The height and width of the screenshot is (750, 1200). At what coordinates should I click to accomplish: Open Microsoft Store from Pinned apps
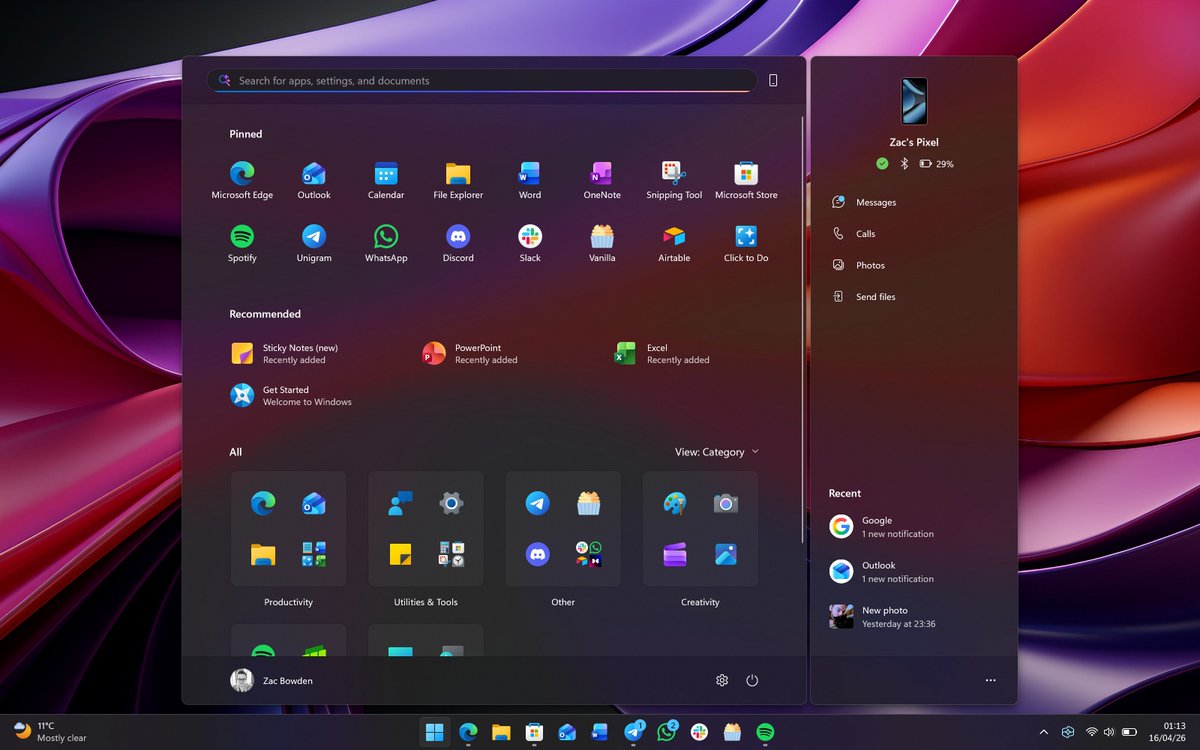pos(746,180)
